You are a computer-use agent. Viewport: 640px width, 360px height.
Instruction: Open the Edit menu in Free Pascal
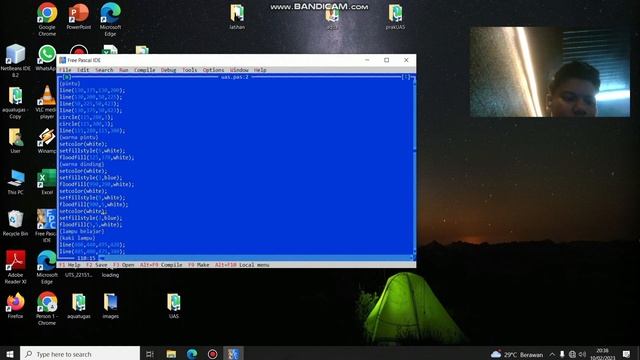(x=83, y=70)
